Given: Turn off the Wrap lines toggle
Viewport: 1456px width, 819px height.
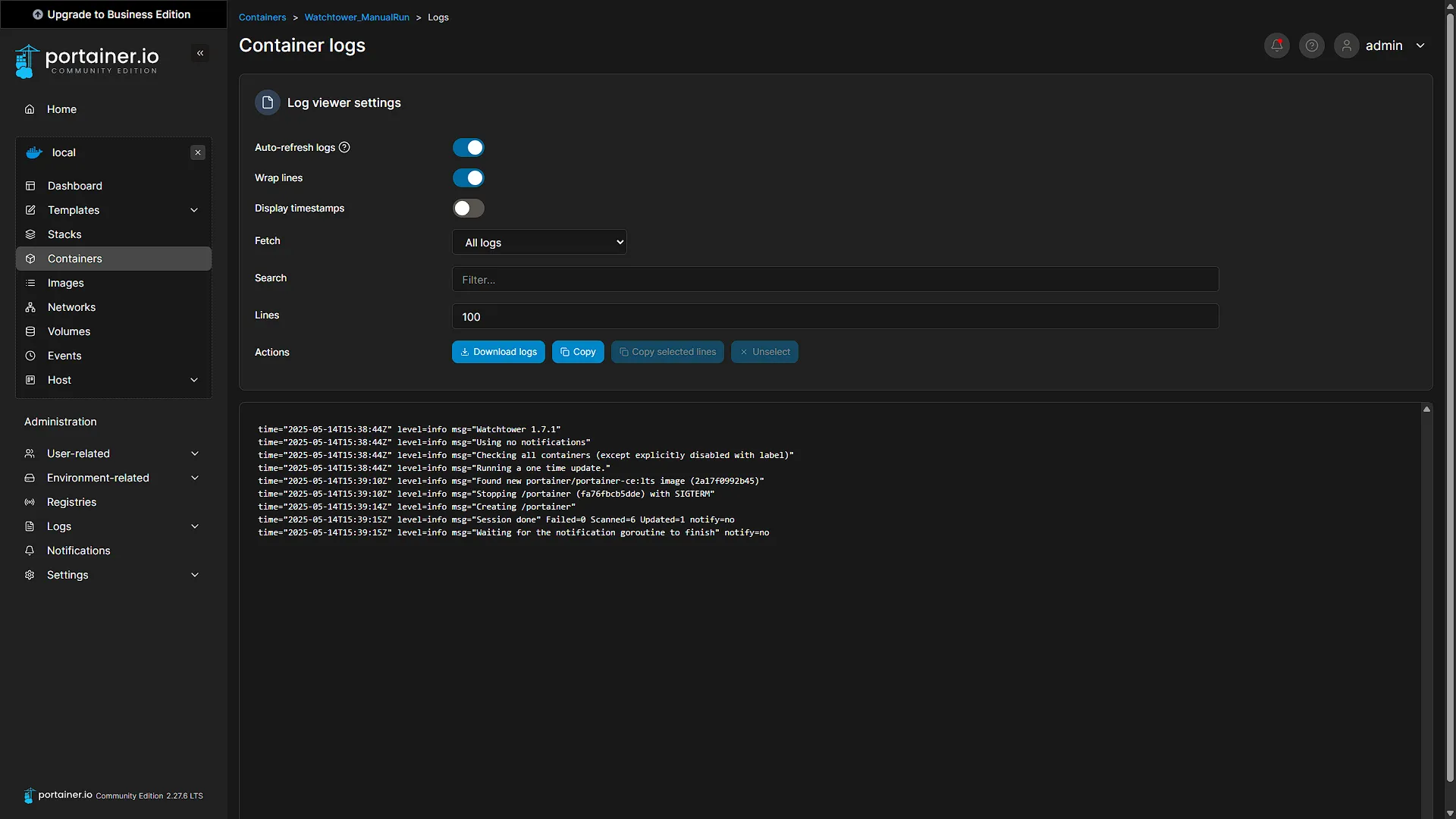Looking at the screenshot, I should pyautogui.click(x=469, y=177).
